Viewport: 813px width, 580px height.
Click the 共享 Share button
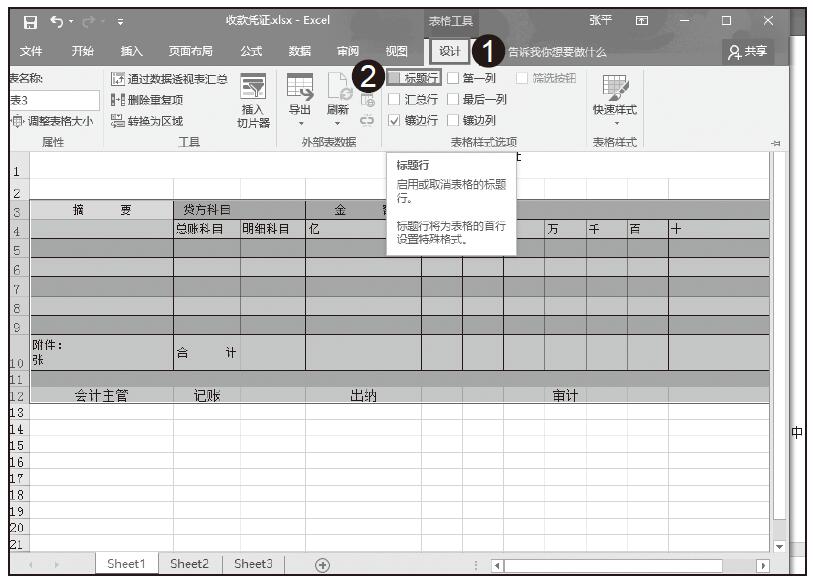pos(749,51)
